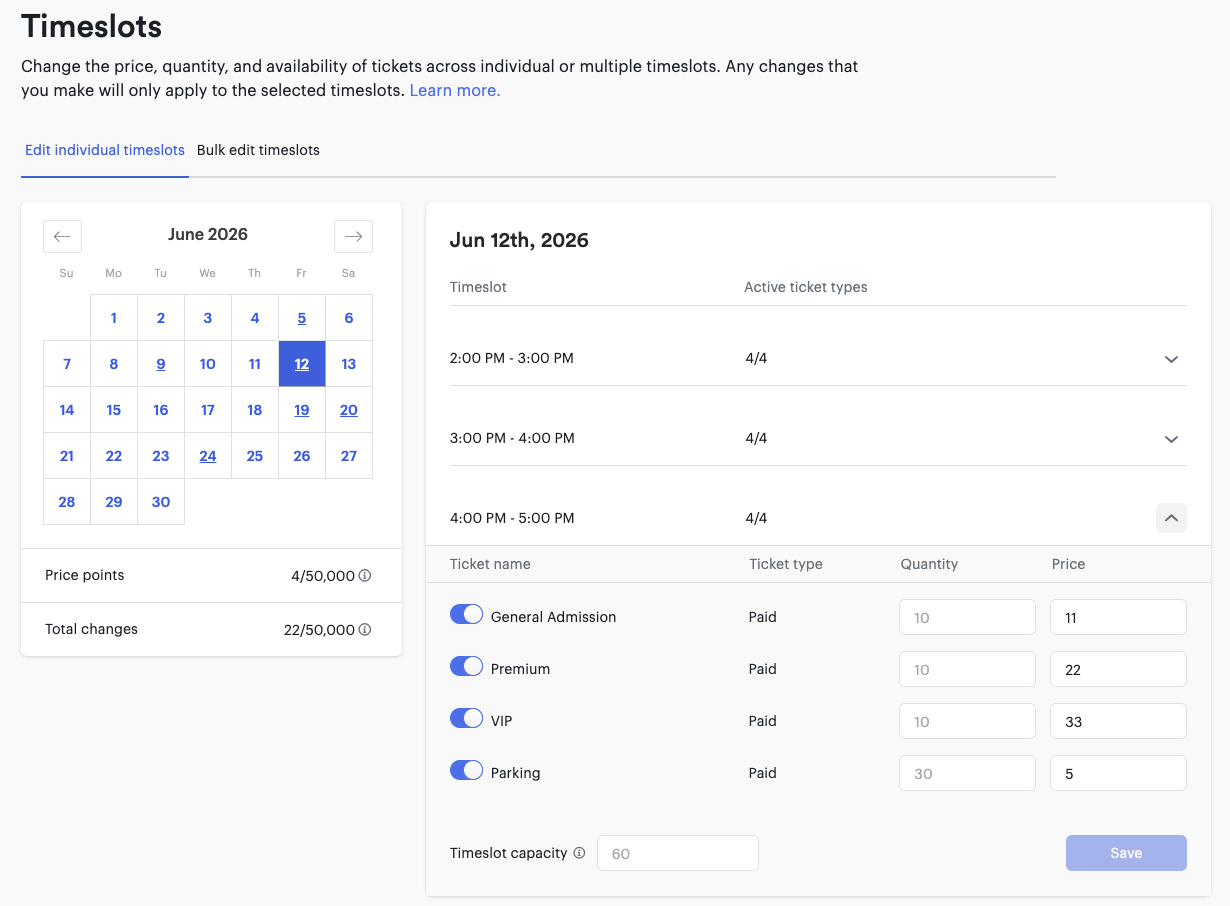Click info icon beside Total changes
Viewport: 1230px width, 906px height.
(365, 630)
